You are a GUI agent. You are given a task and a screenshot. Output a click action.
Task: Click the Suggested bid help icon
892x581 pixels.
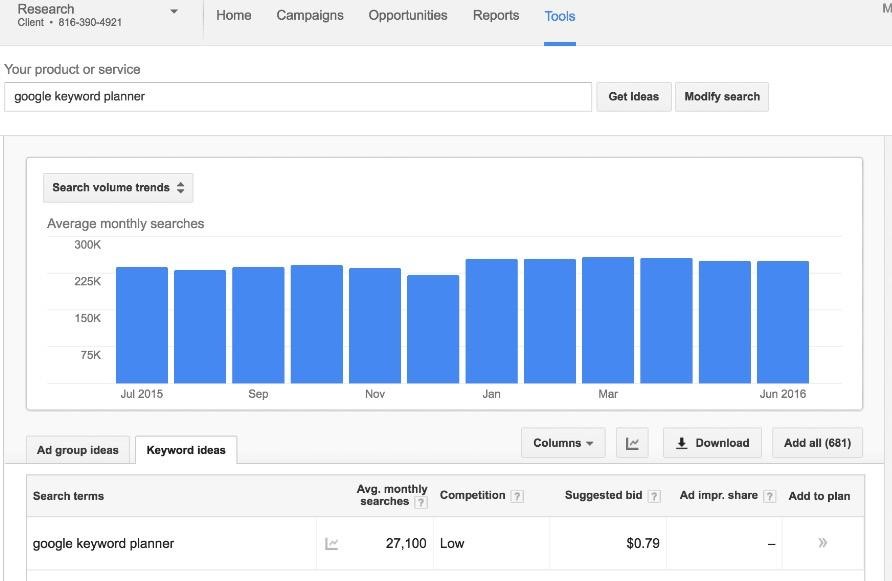pyautogui.click(x=654, y=496)
